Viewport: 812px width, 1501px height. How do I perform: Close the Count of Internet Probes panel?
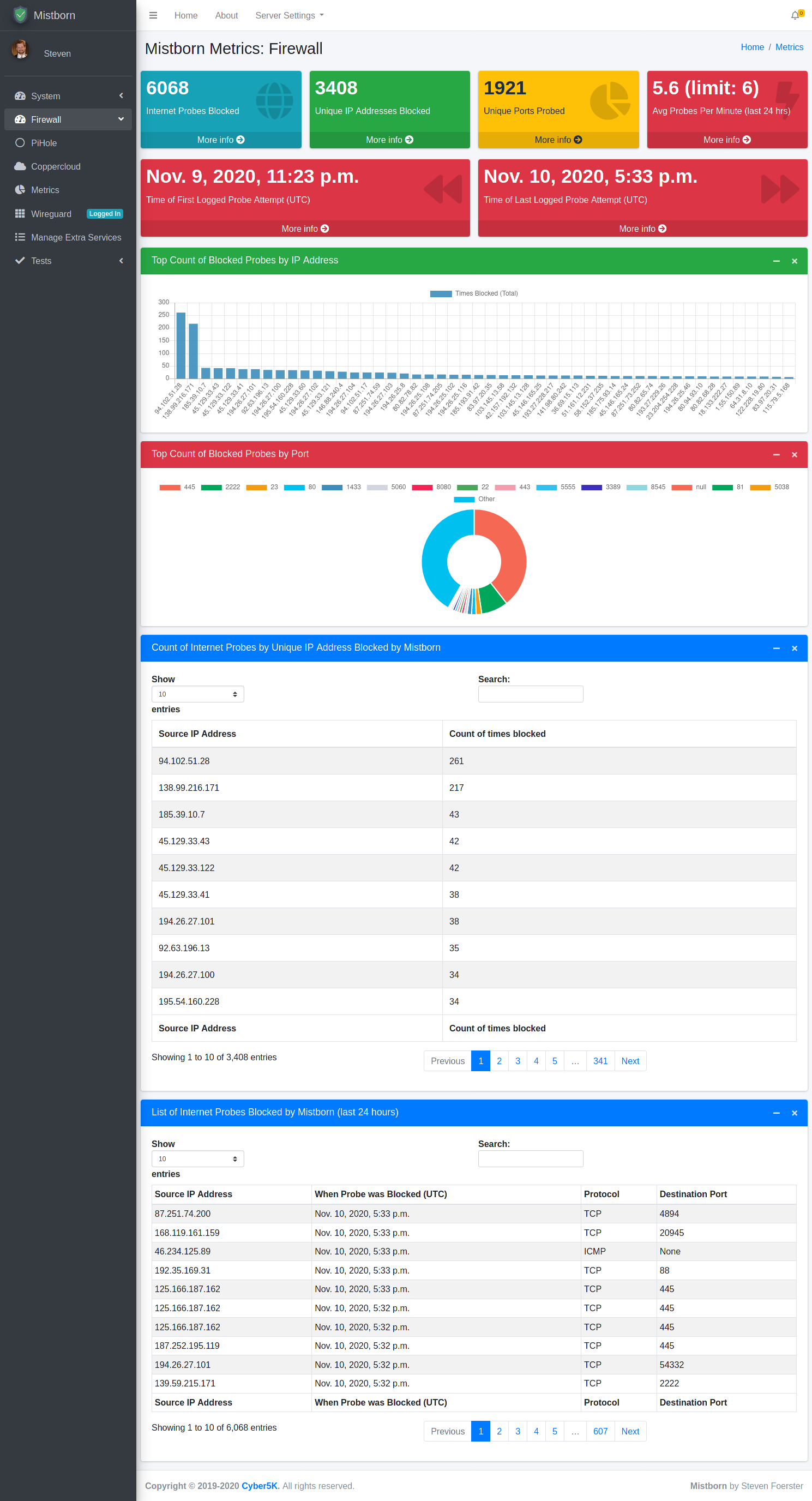click(794, 648)
